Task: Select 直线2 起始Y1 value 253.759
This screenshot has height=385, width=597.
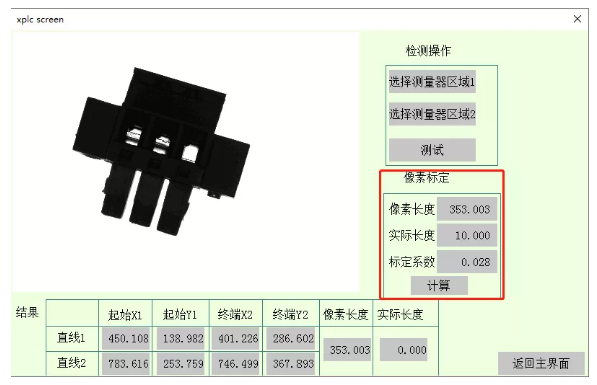Action: 181,364
